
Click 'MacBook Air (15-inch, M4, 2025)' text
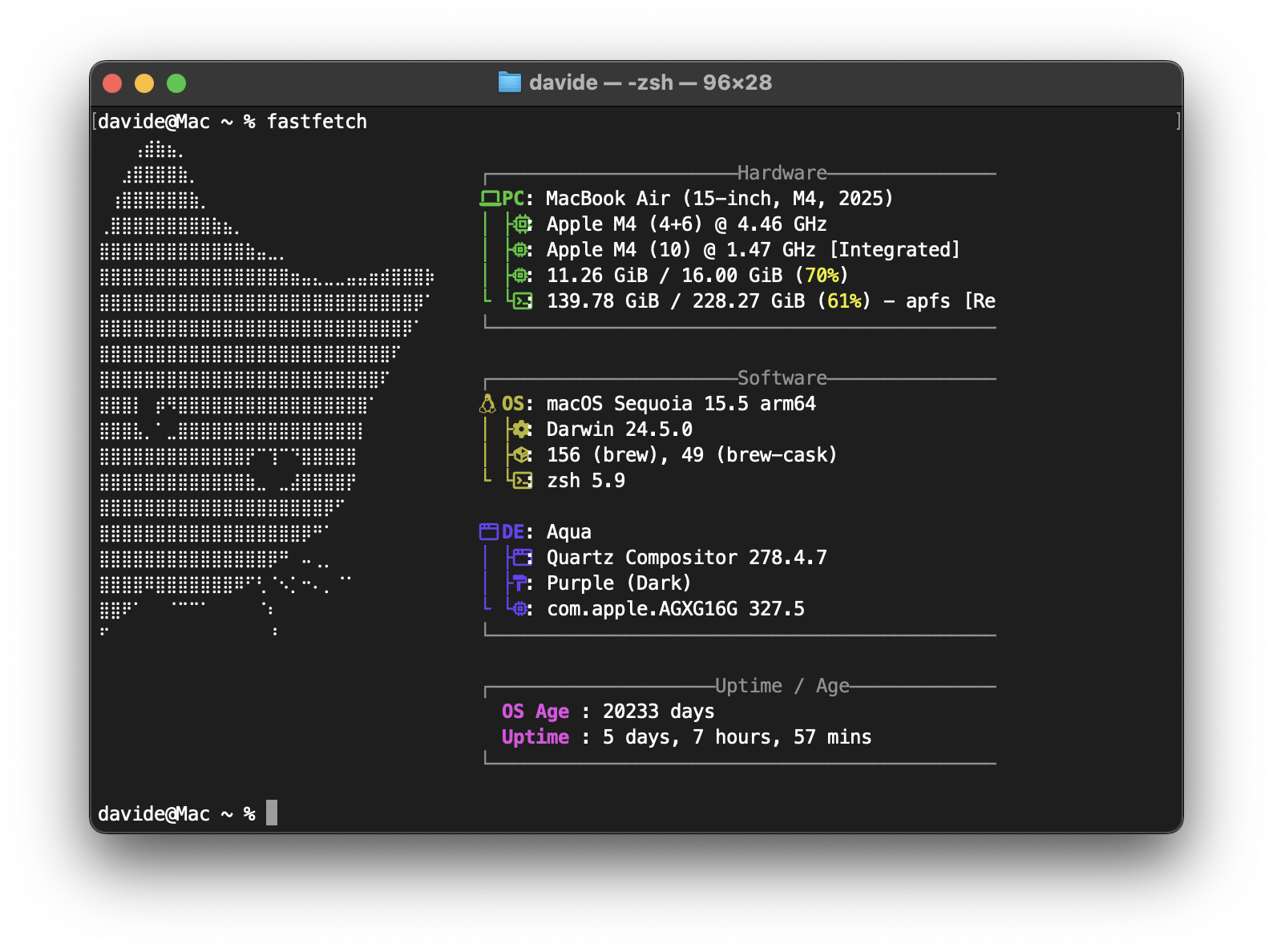click(x=720, y=199)
